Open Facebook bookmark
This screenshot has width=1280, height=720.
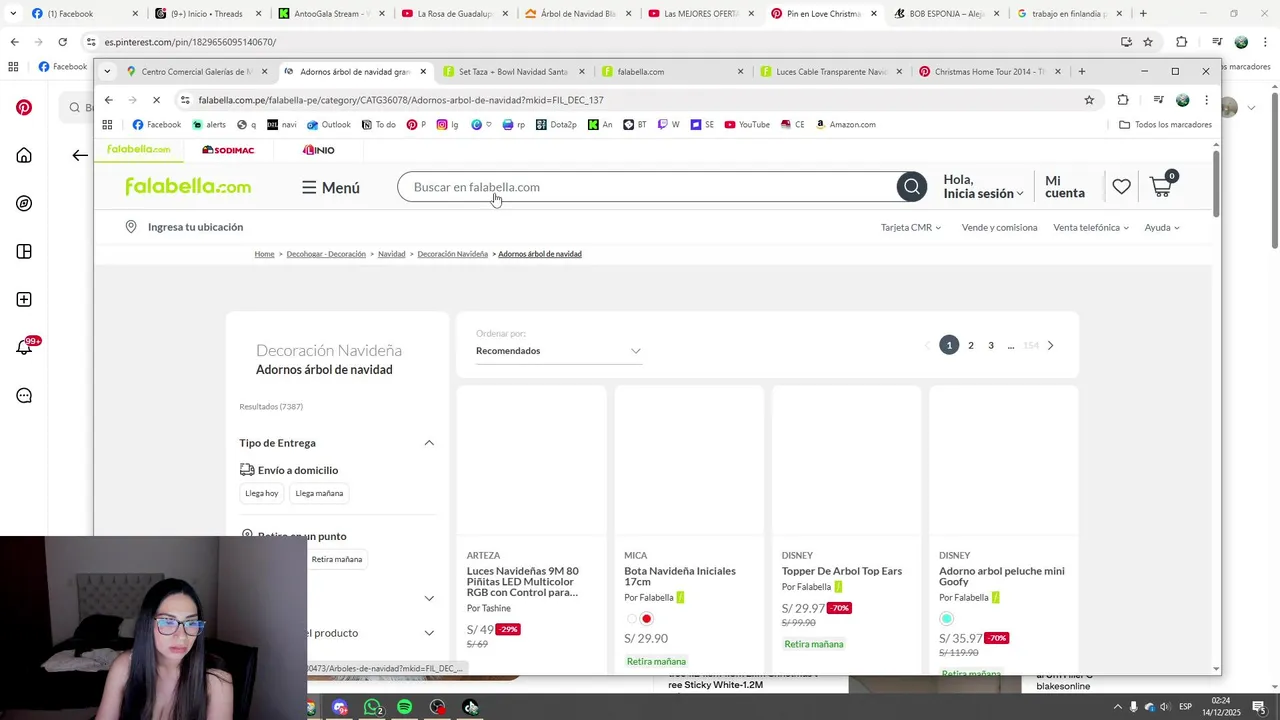tap(157, 125)
